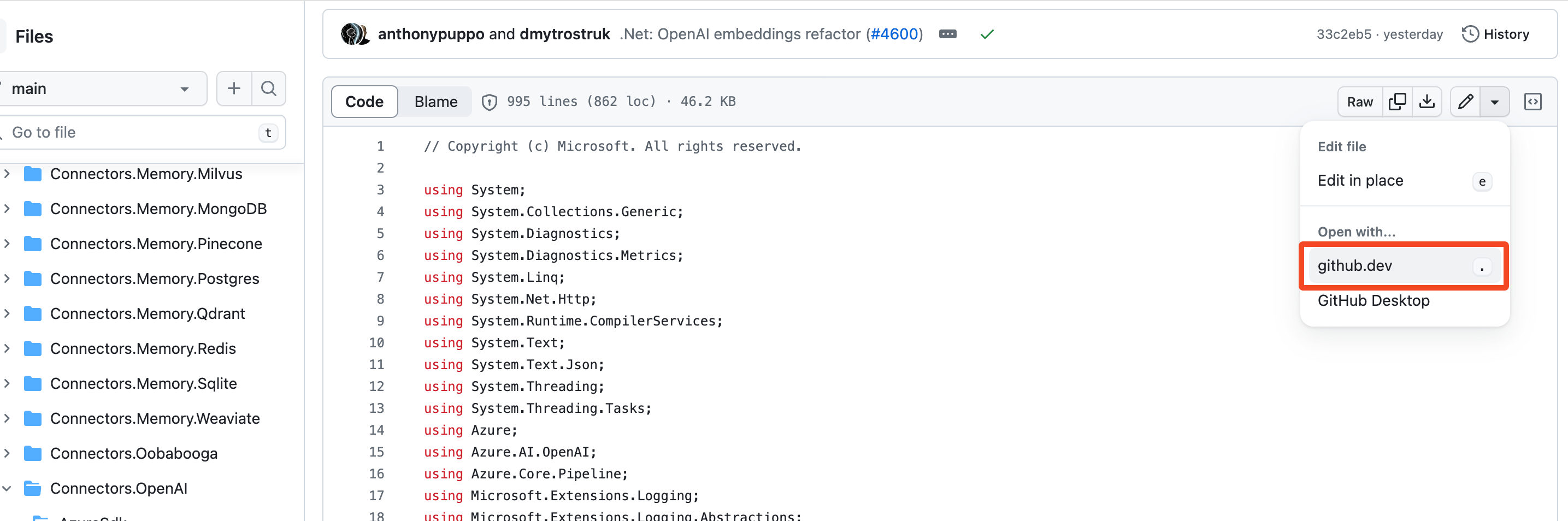The height and width of the screenshot is (521, 1568).
Task: Click the code security shield icon
Action: tap(489, 102)
